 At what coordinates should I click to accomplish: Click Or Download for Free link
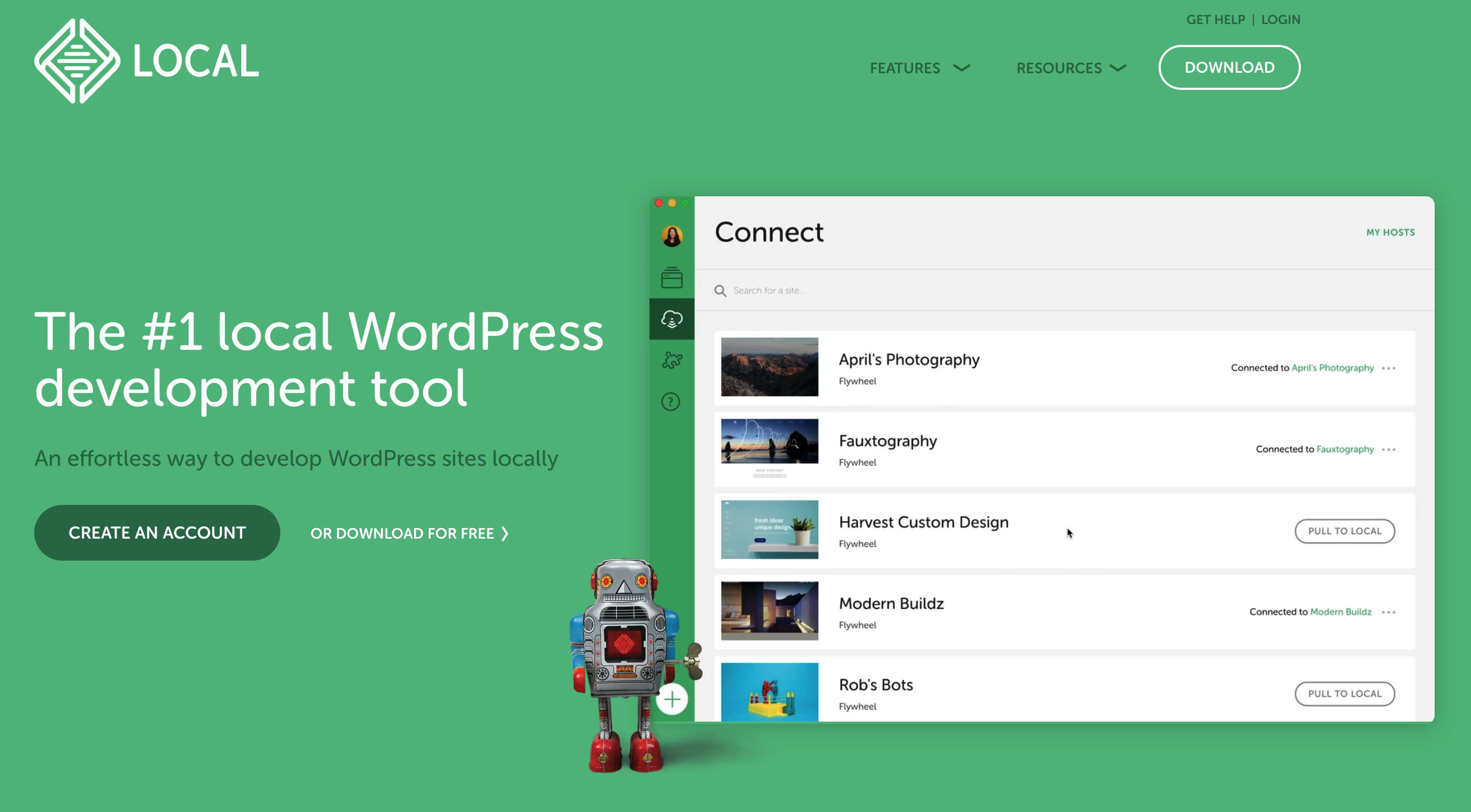click(x=409, y=533)
